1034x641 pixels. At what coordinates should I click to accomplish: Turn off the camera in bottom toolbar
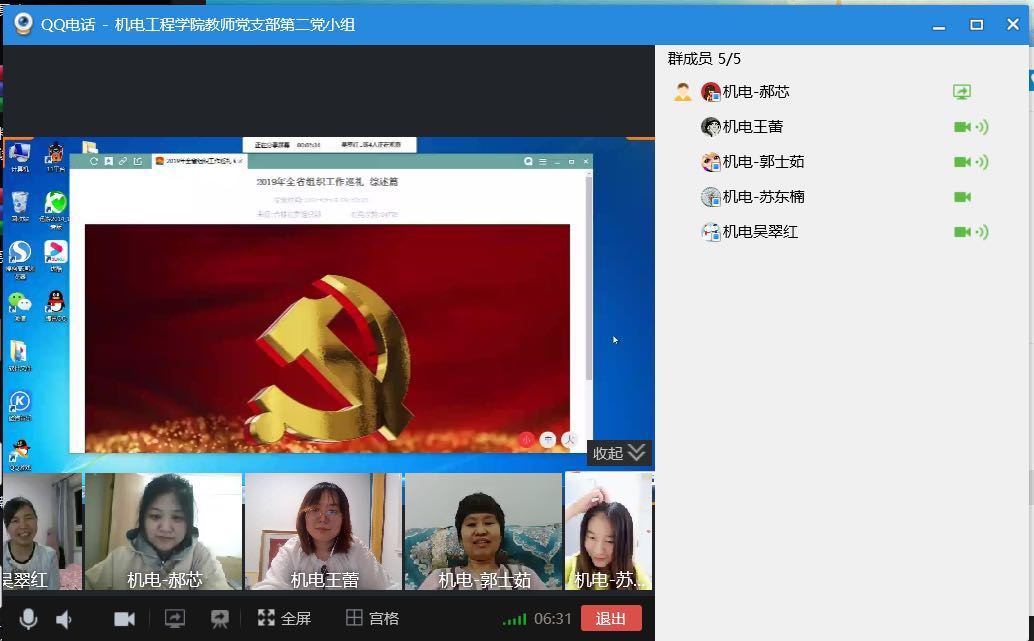pyautogui.click(x=124, y=619)
